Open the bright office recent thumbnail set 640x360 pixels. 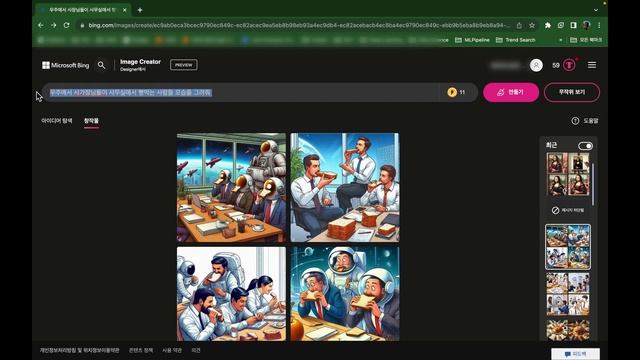point(568,294)
